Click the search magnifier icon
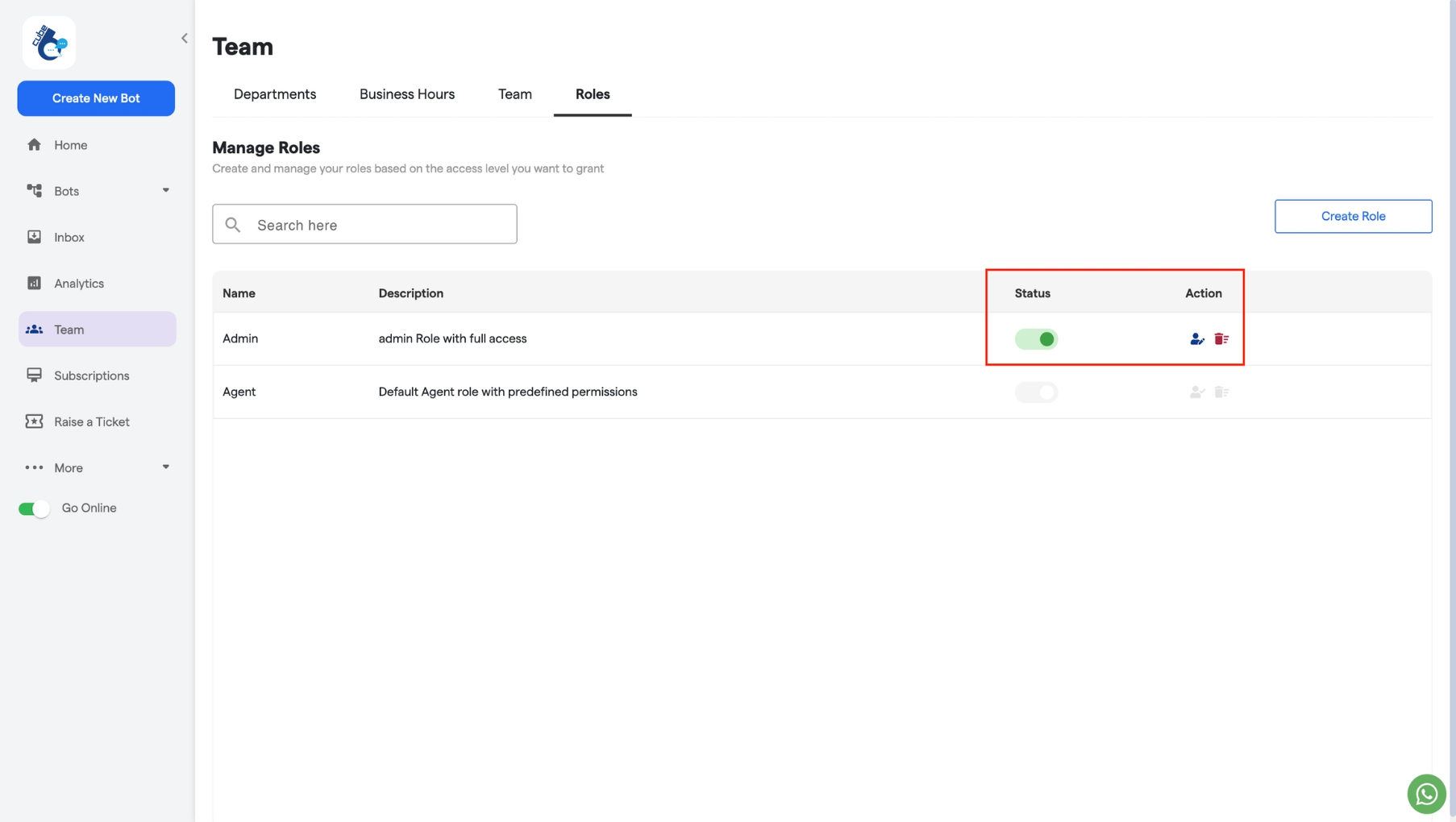 point(233,225)
